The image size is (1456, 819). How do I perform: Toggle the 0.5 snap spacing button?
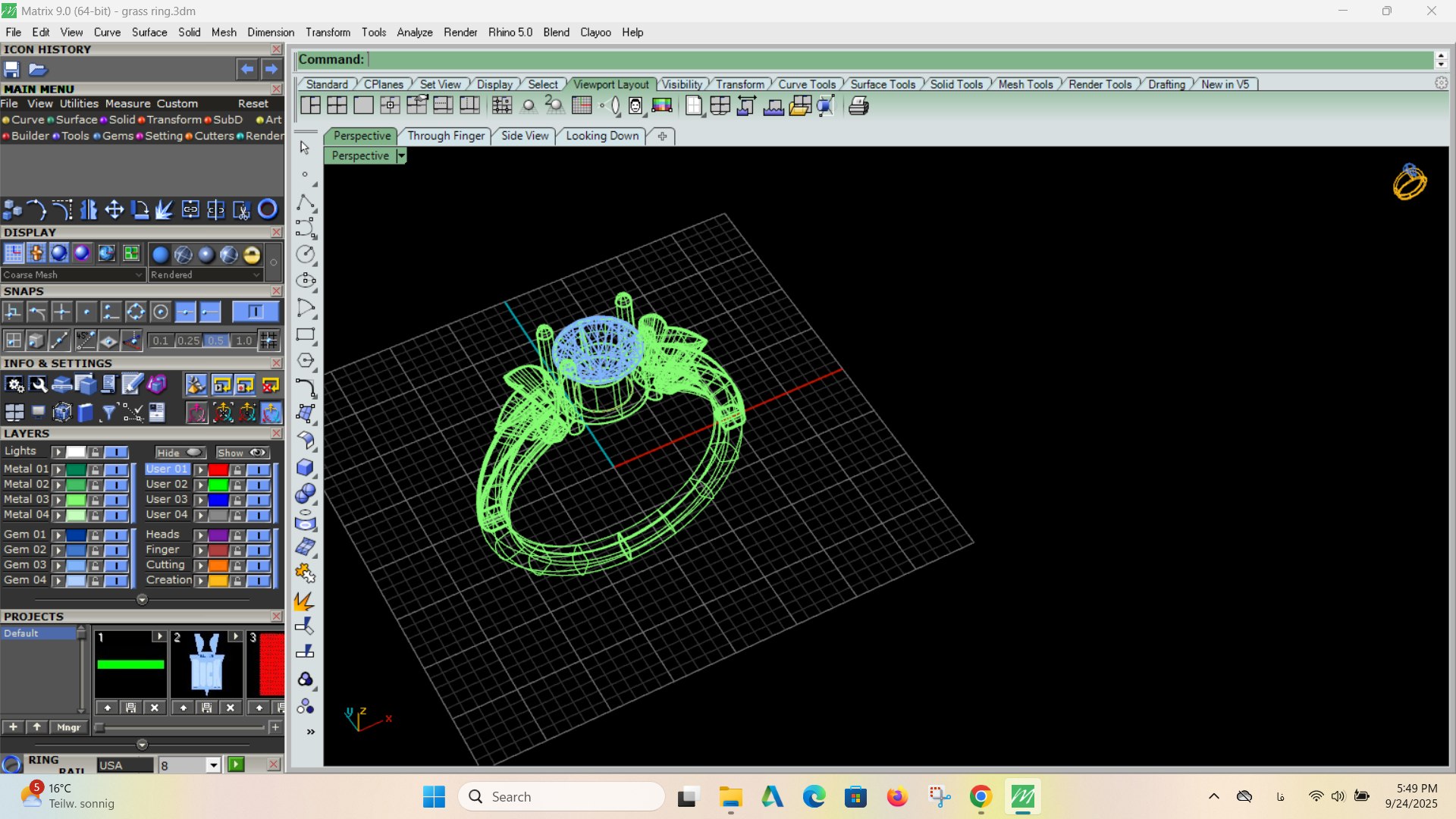(x=216, y=340)
